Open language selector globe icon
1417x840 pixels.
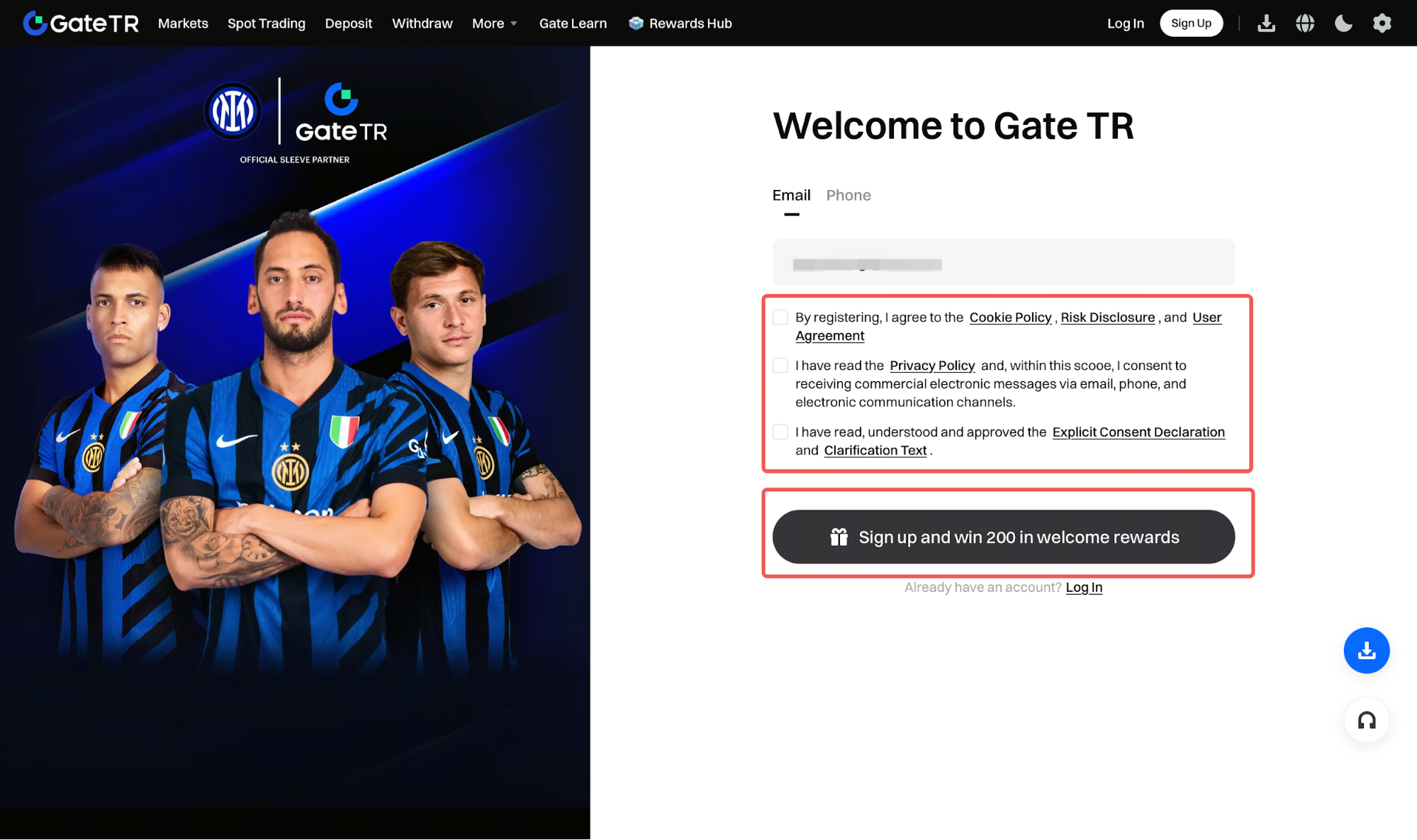1305,23
